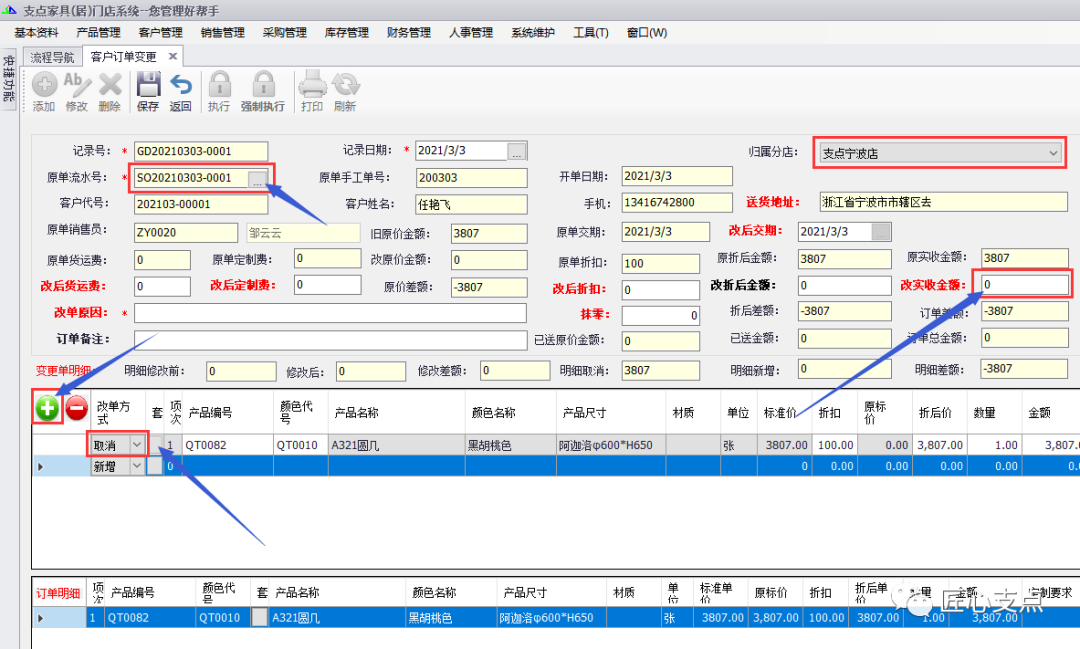Click the 改后折扣 input field
This screenshot has width=1080, height=649.
pyautogui.click(x=661, y=289)
